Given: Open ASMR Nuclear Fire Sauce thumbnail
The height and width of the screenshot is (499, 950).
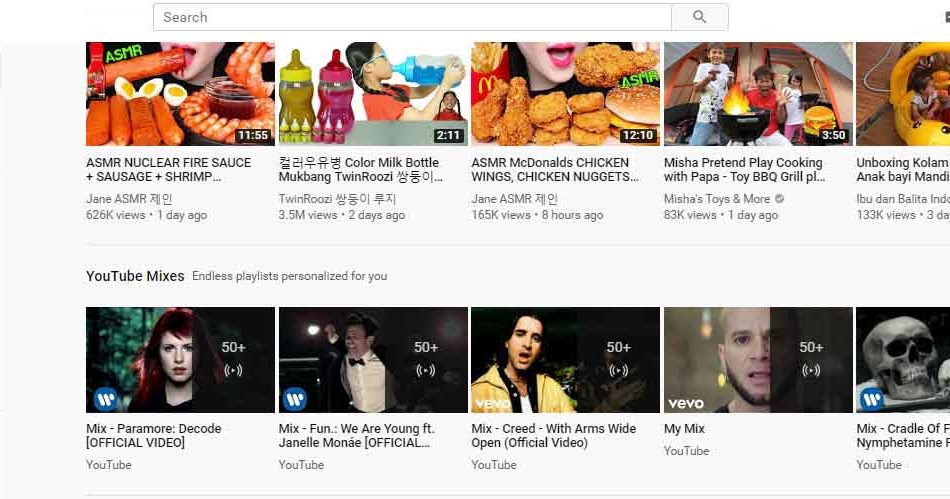Looking at the screenshot, I should (x=180, y=94).
